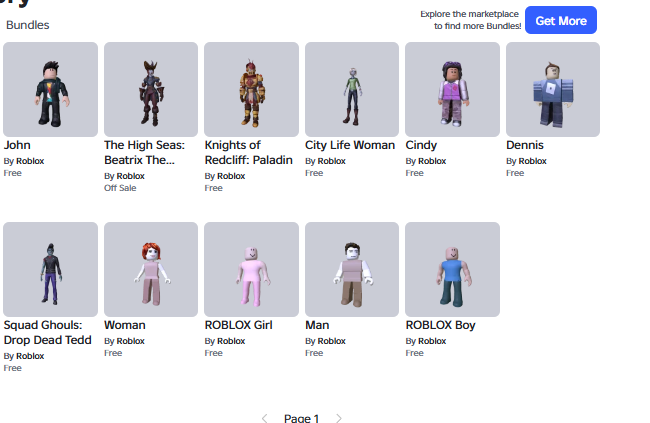Viewport: 650px width, 423px height.
Task: Click Roblox creator under City Life Woman
Action: coord(332,161)
